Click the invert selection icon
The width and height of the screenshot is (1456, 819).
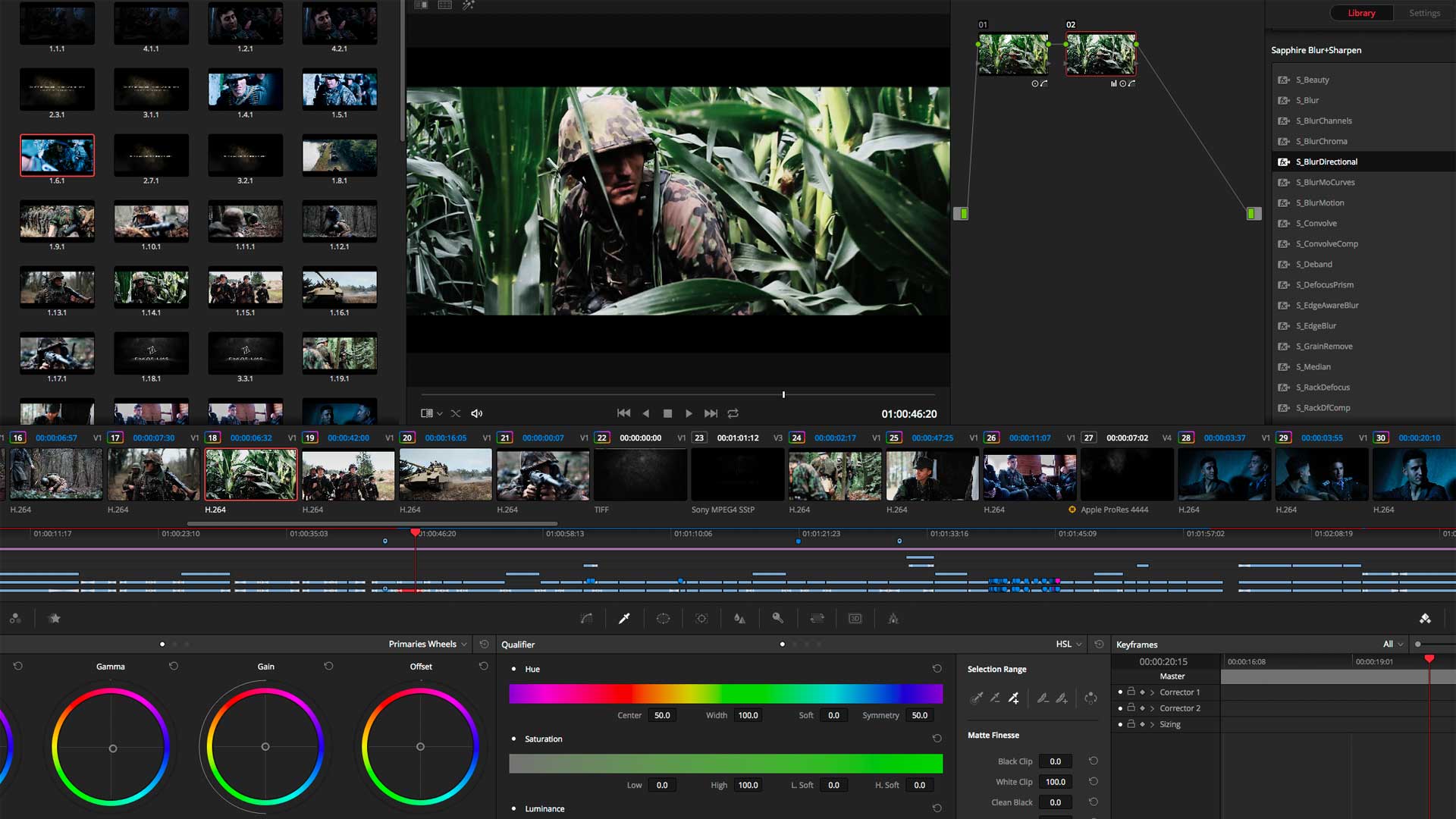[x=1090, y=698]
